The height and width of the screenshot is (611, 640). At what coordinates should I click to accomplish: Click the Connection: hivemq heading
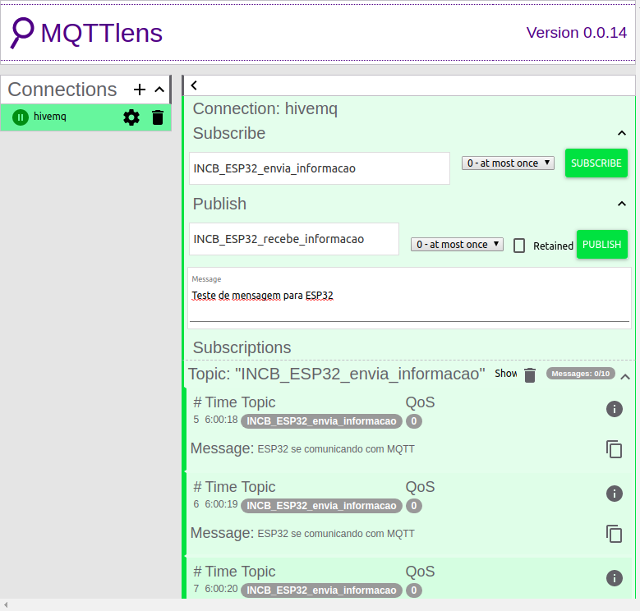[265, 109]
